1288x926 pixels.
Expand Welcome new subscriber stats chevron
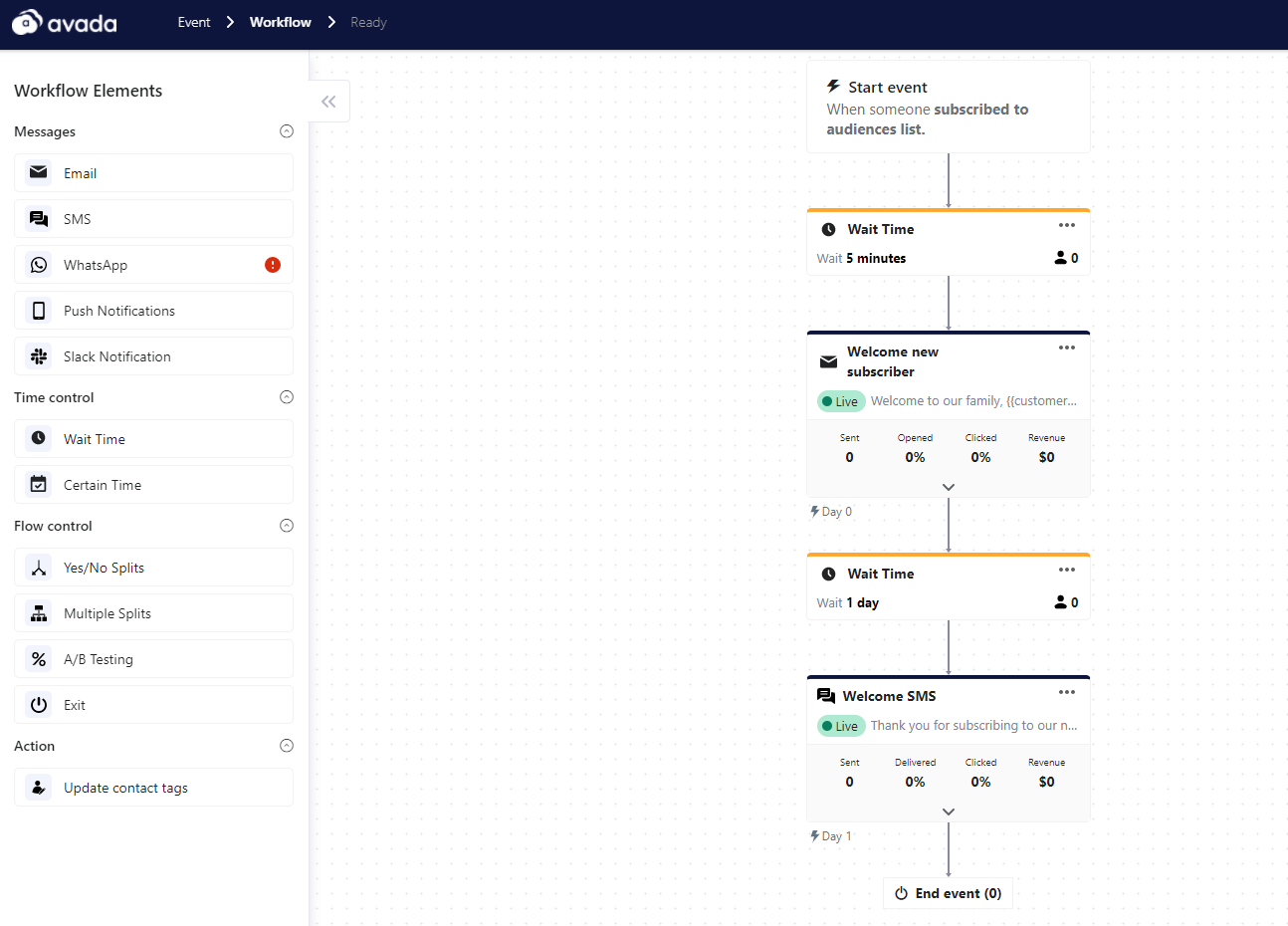(949, 487)
